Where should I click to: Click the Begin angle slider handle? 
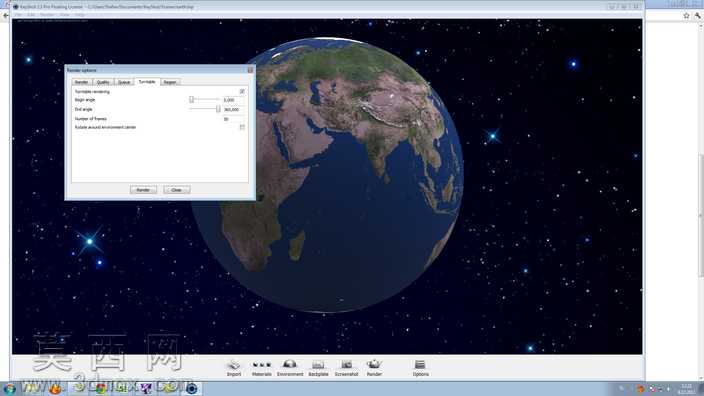pos(192,100)
